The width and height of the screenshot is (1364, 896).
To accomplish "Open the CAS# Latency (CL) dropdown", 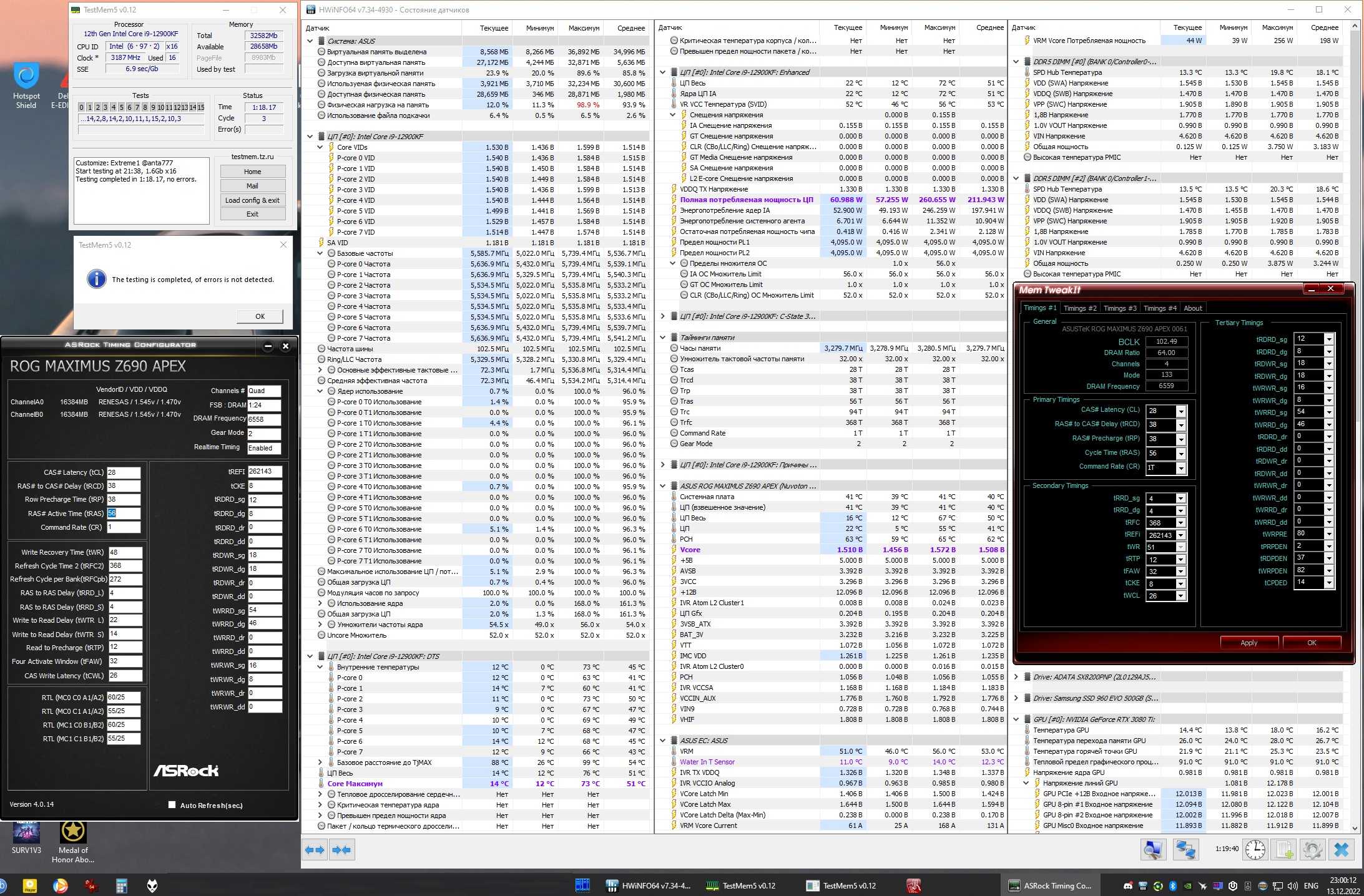I will [x=1180, y=411].
